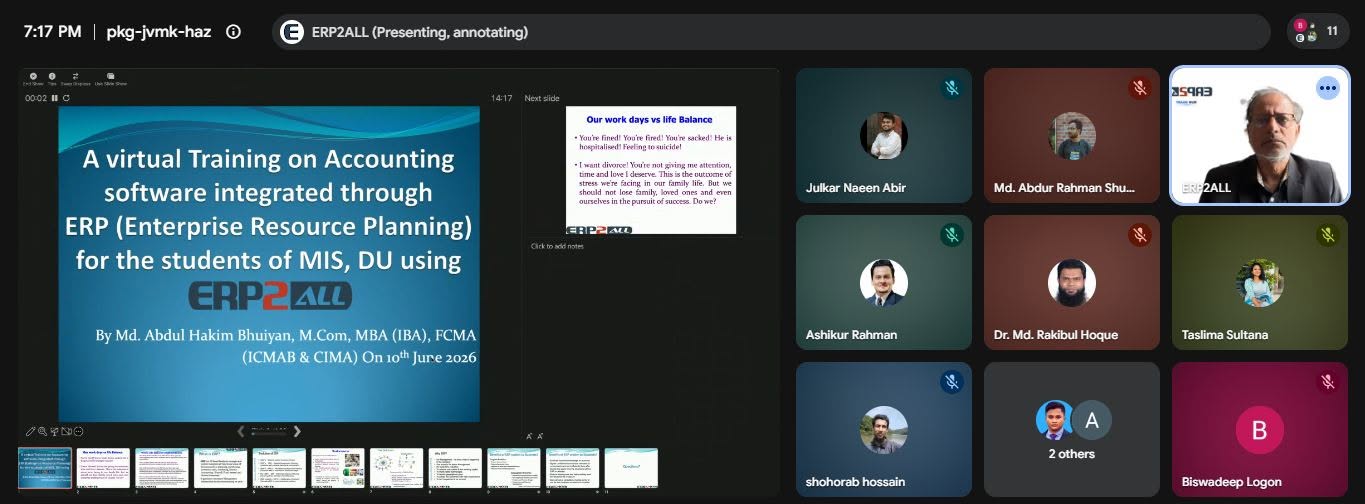Screen dimensions: 1365x504
Task: Click the ERP2ALL presenting banner logo
Action: 292,32
